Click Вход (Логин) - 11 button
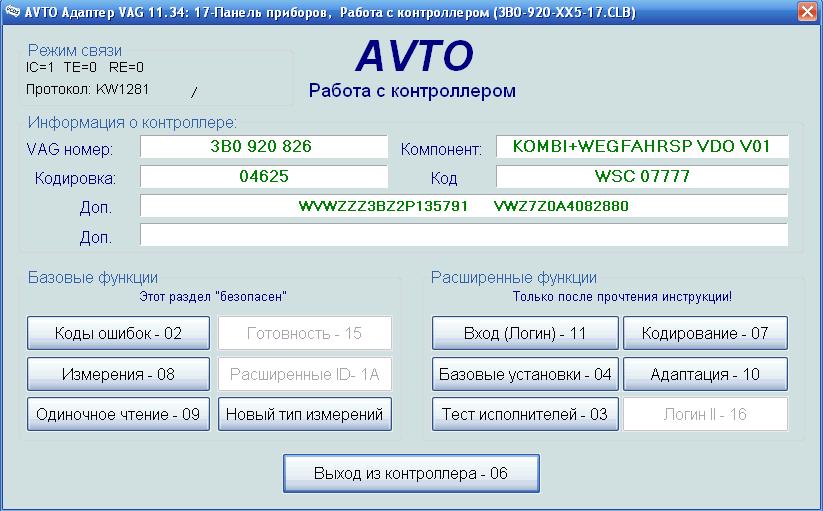The height and width of the screenshot is (511, 823). [525, 333]
